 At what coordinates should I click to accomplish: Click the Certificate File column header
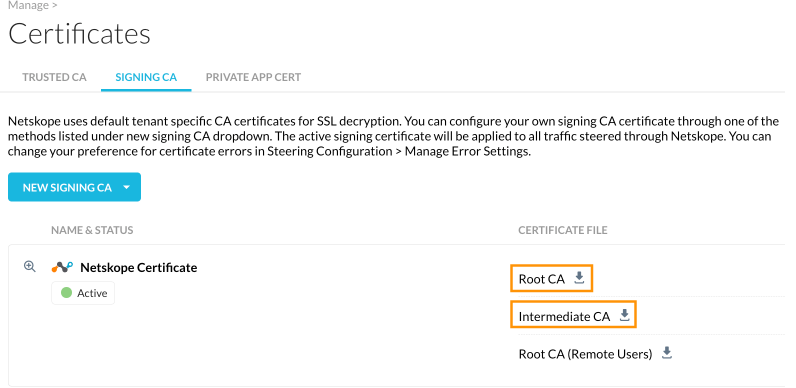pyautogui.click(x=563, y=230)
